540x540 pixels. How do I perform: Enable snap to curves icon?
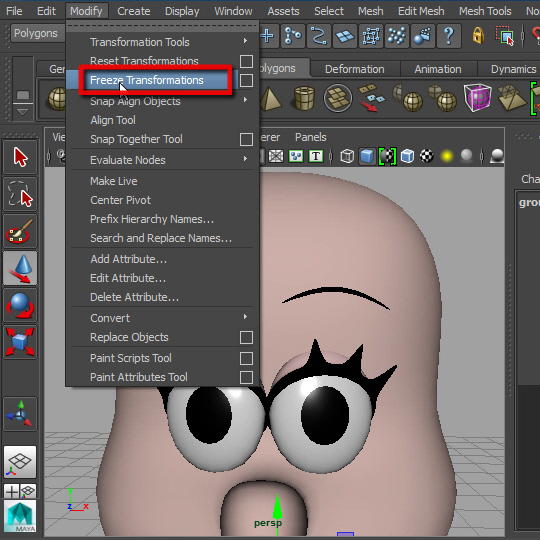click(x=319, y=36)
